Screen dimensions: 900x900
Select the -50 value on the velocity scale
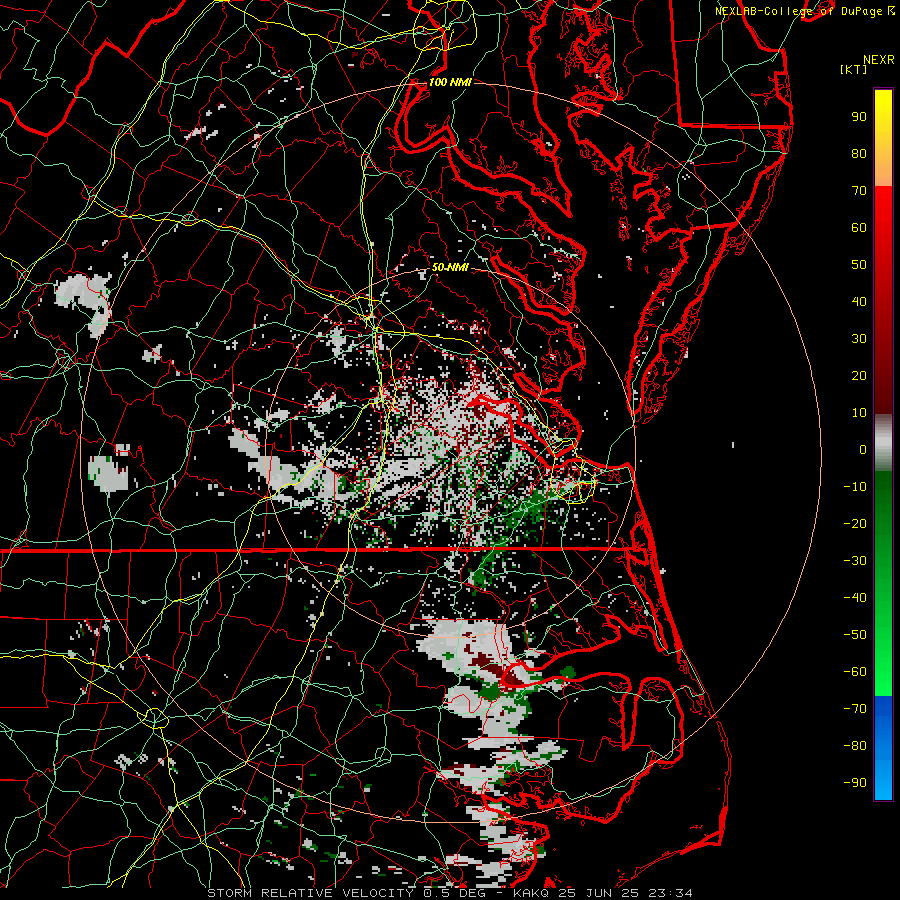pyautogui.click(x=855, y=635)
